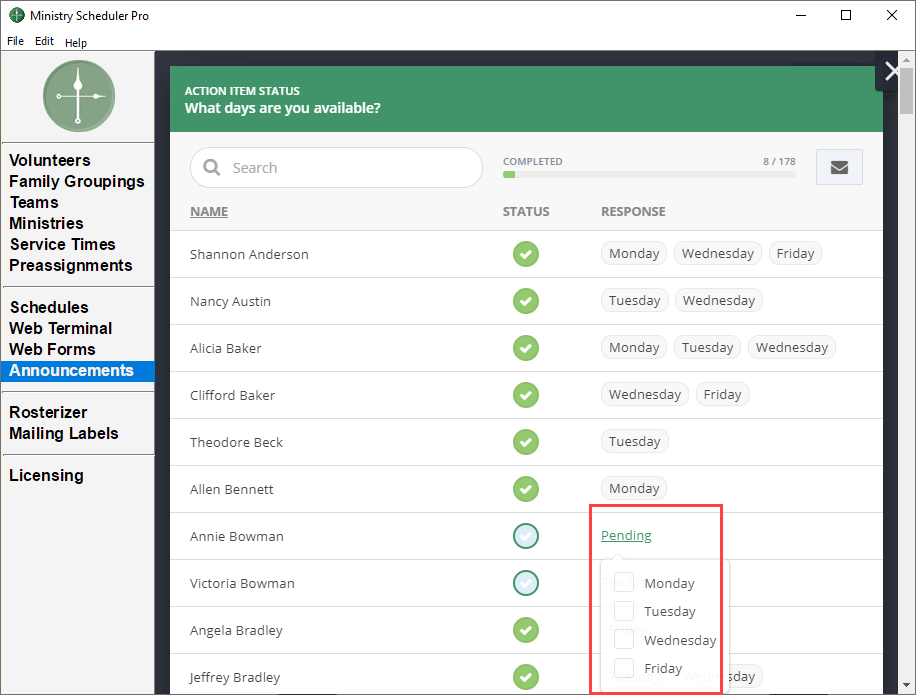
Task: Open Family Groupings in sidebar
Action: click(x=77, y=182)
